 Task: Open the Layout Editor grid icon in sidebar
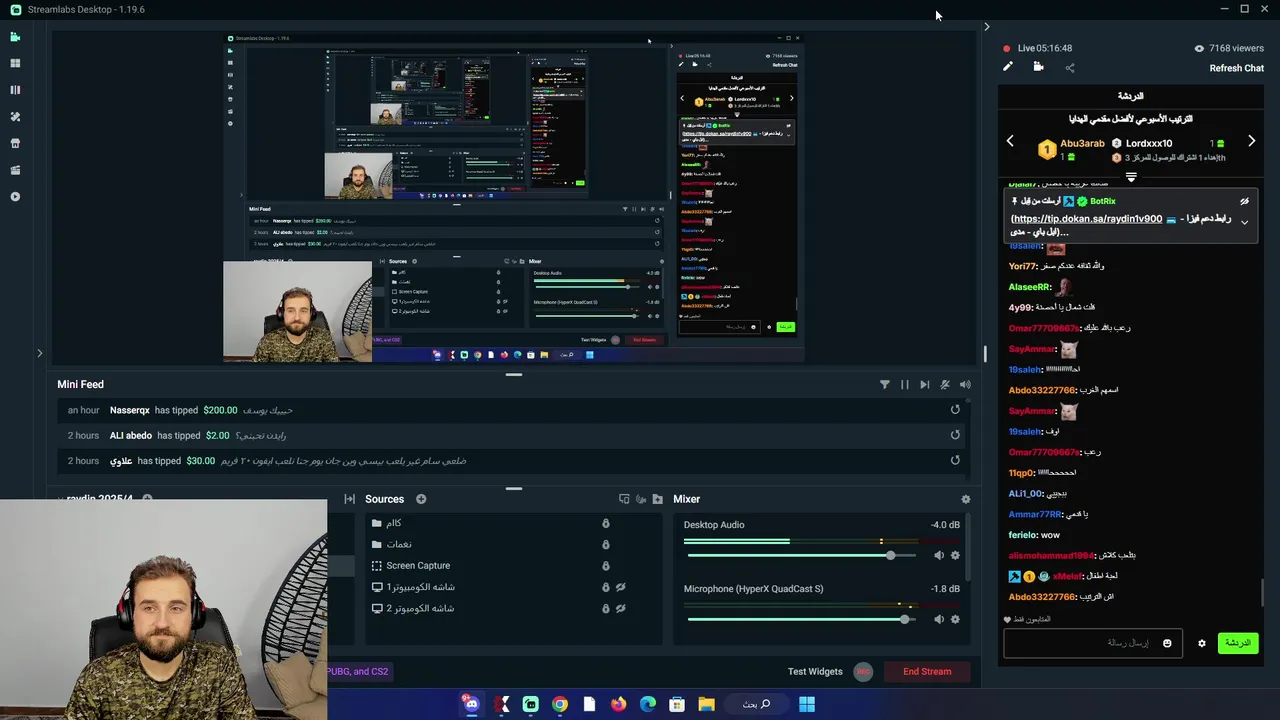(15, 63)
